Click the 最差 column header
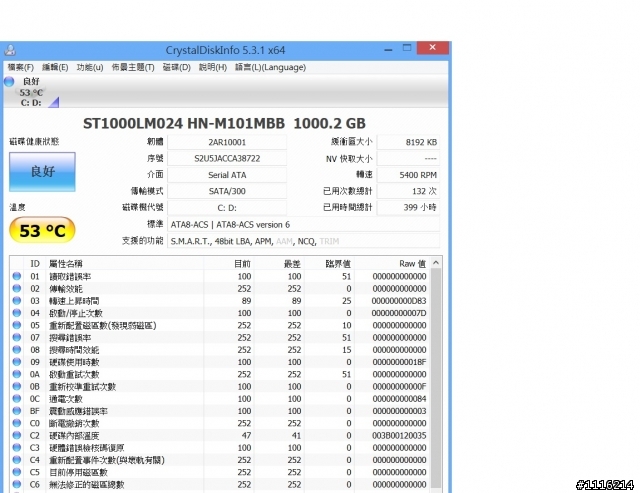This screenshot has width=640, height=493. (x=278, y=264)
